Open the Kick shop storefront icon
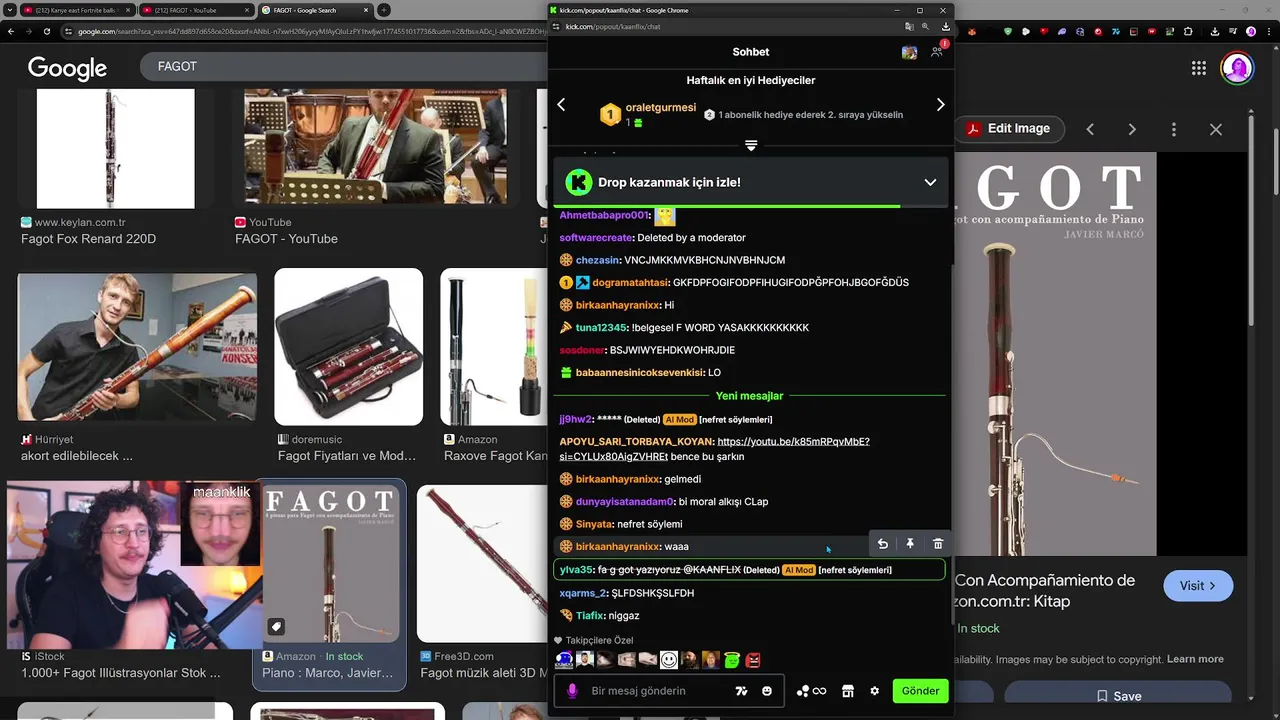 pos(847,691)
